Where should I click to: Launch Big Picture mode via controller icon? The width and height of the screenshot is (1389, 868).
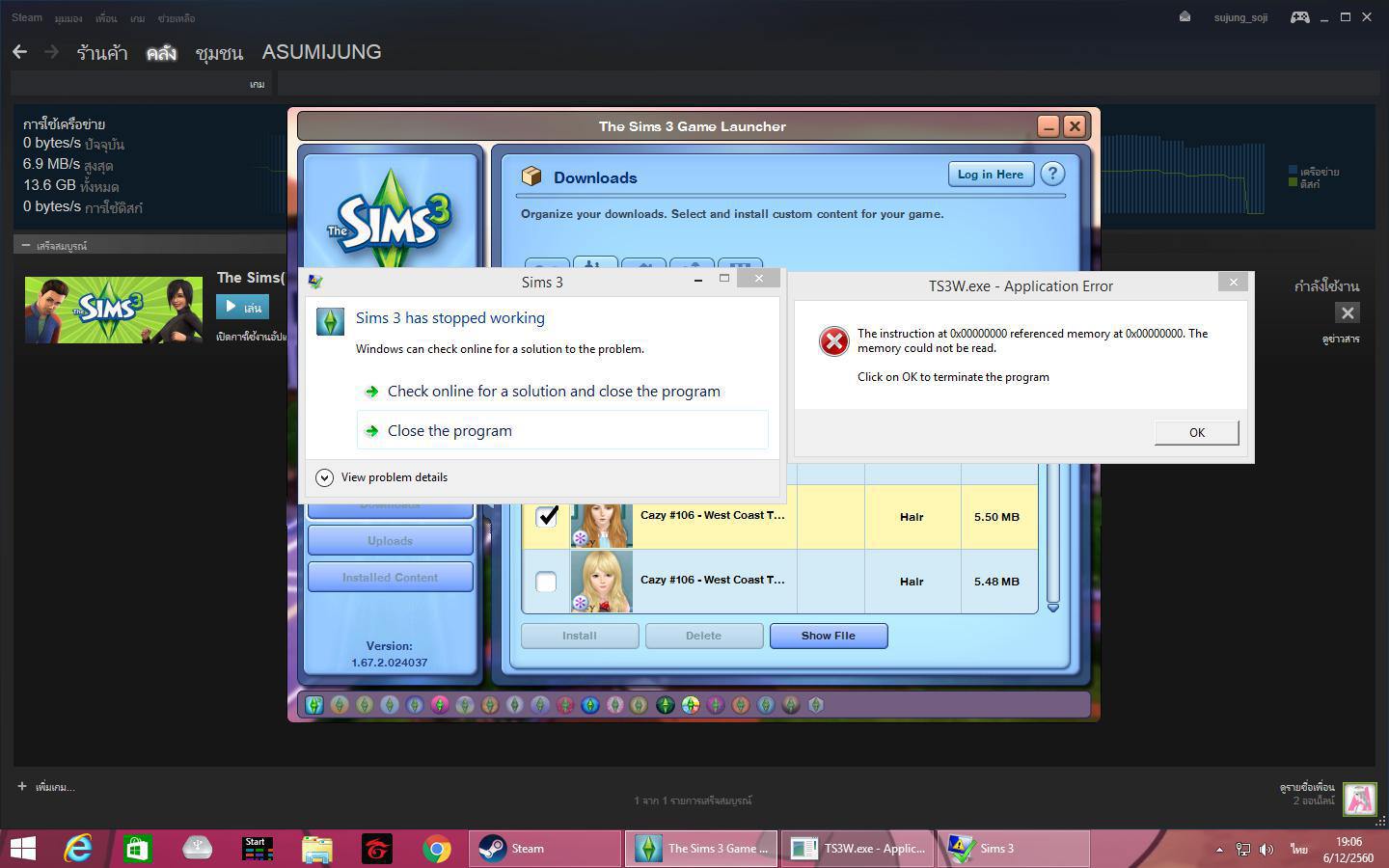click(x=1300, y=16)
